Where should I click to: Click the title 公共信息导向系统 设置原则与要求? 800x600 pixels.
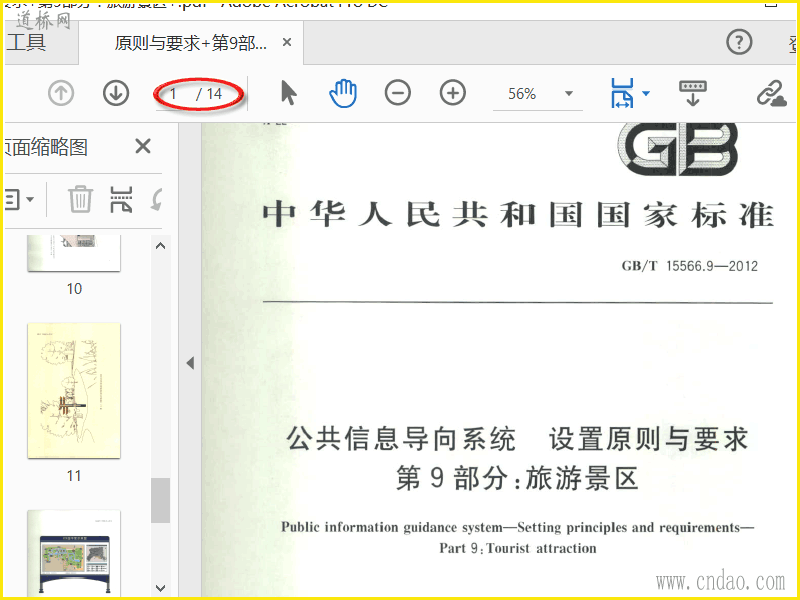coord(517,439)
